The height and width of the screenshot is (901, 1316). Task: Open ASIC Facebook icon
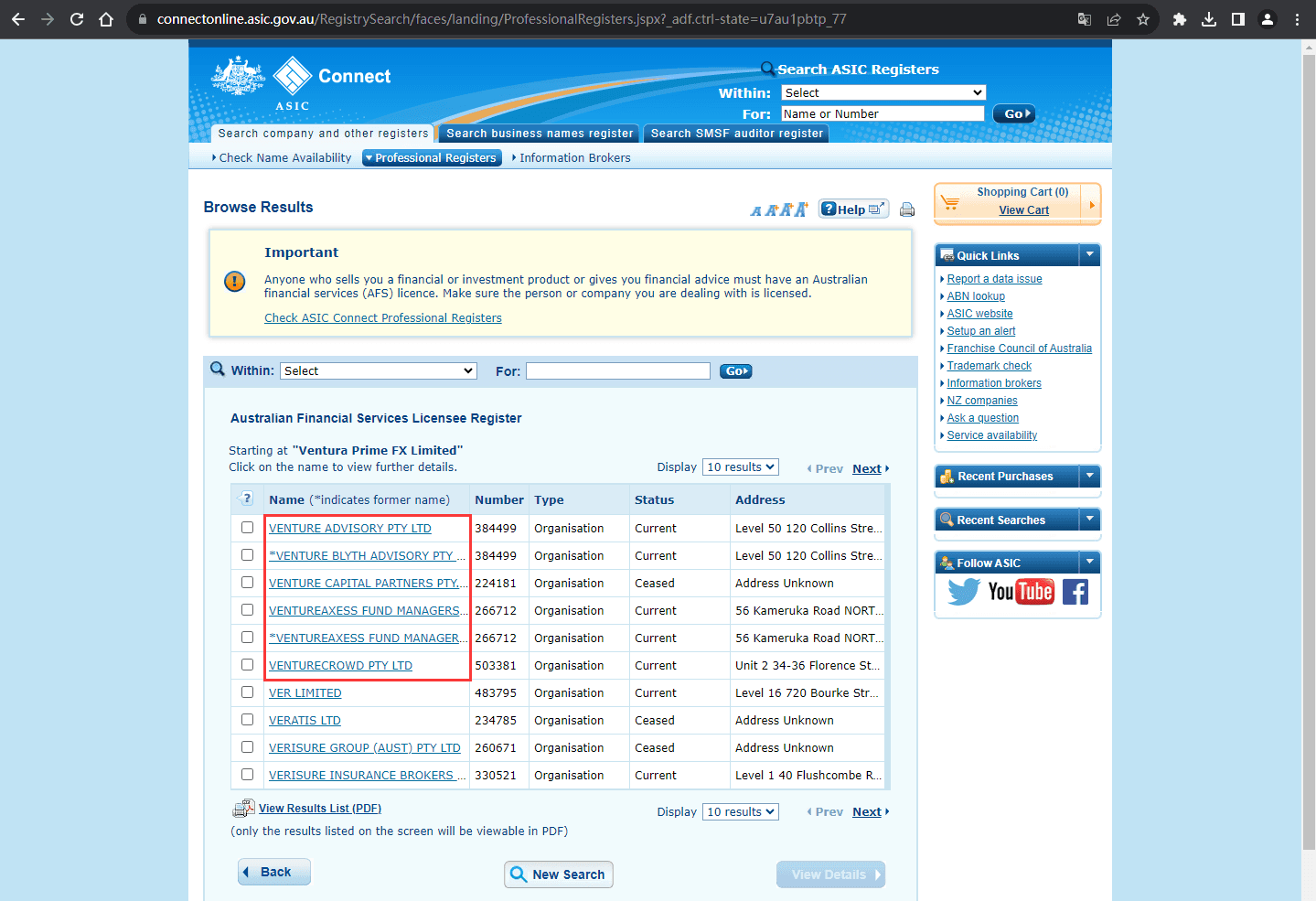(x=1075, y=592)
